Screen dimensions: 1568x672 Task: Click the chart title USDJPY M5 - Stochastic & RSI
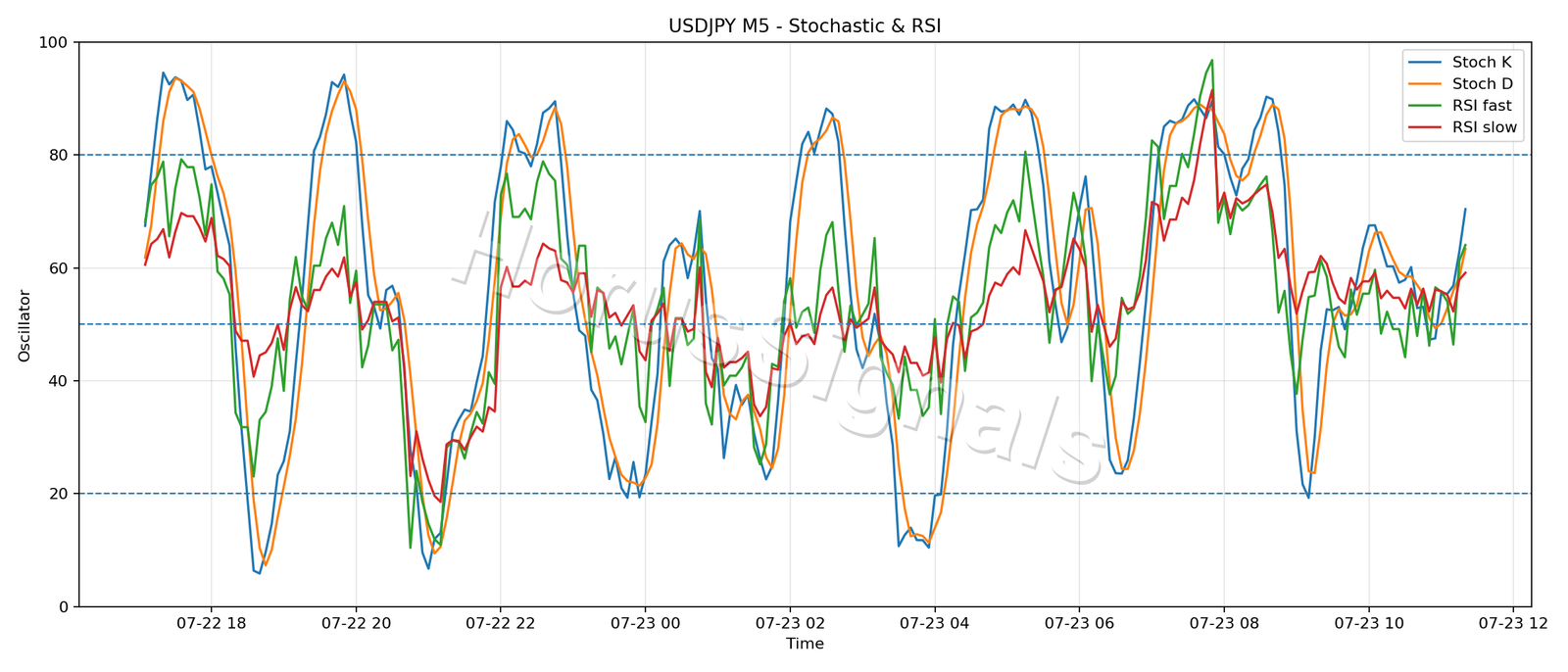click(x=805, y=26)
